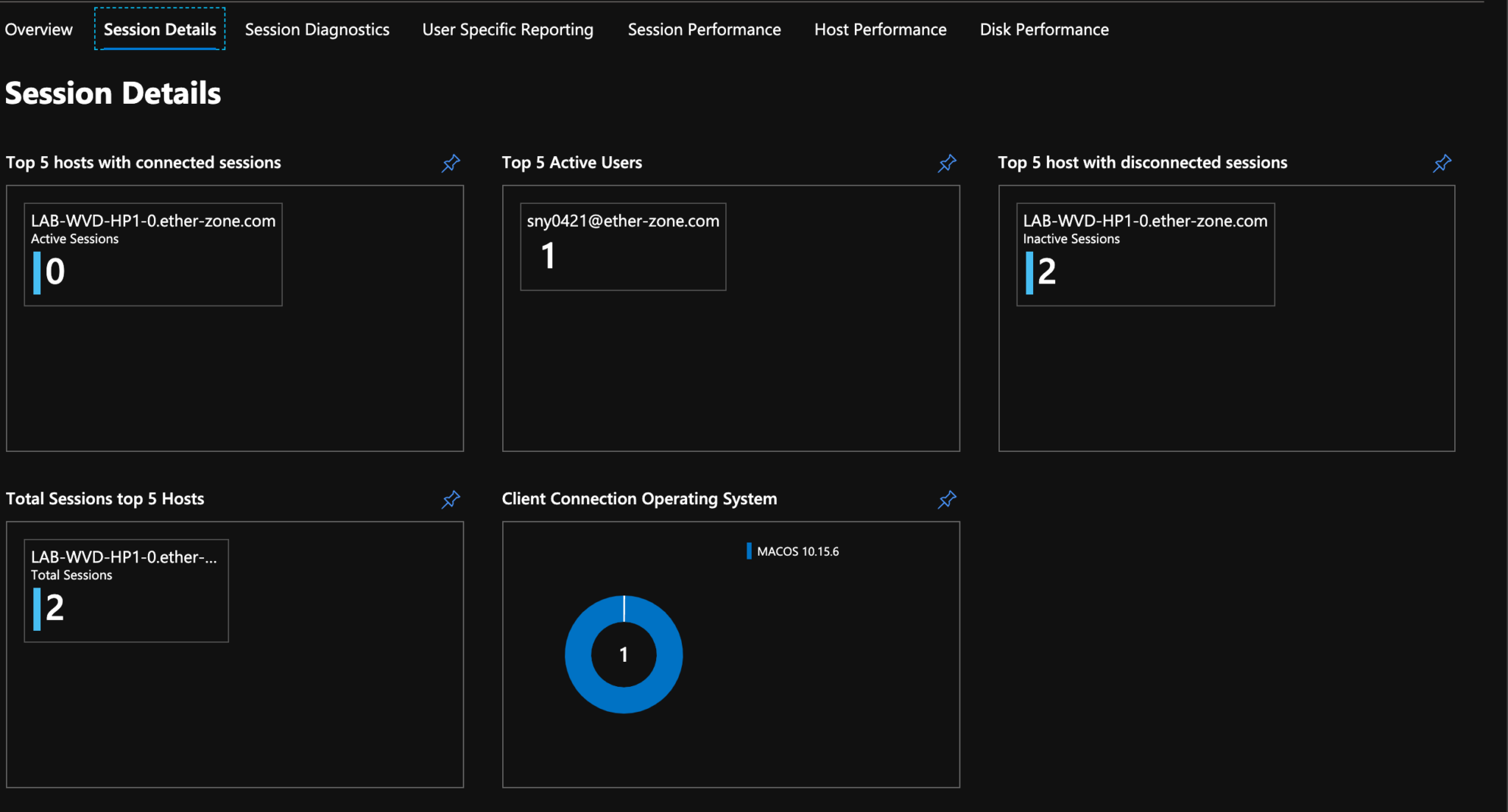Viewport: 1508px width, 812px height.
Task: Click the center value of the donut chart
Action: [624, 654]
